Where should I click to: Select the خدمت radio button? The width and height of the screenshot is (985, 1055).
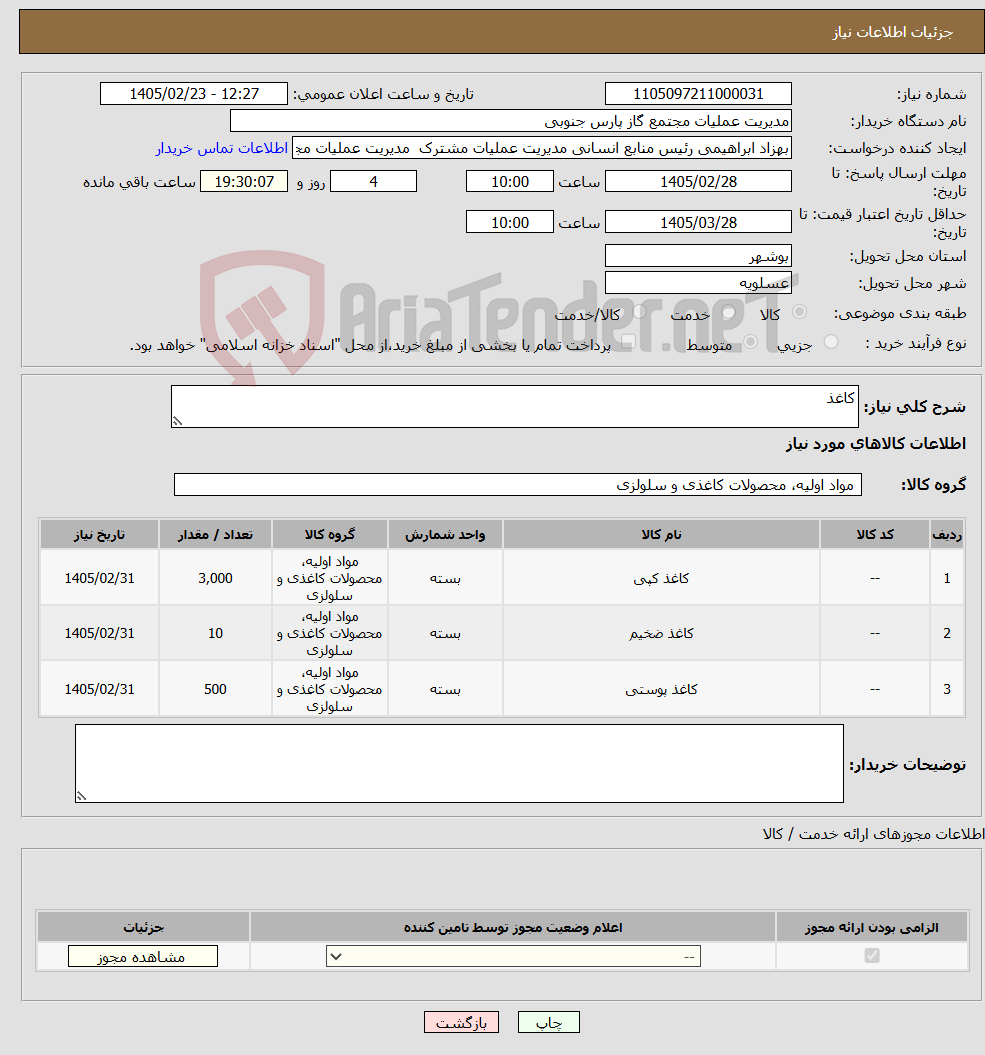(728, 312)
